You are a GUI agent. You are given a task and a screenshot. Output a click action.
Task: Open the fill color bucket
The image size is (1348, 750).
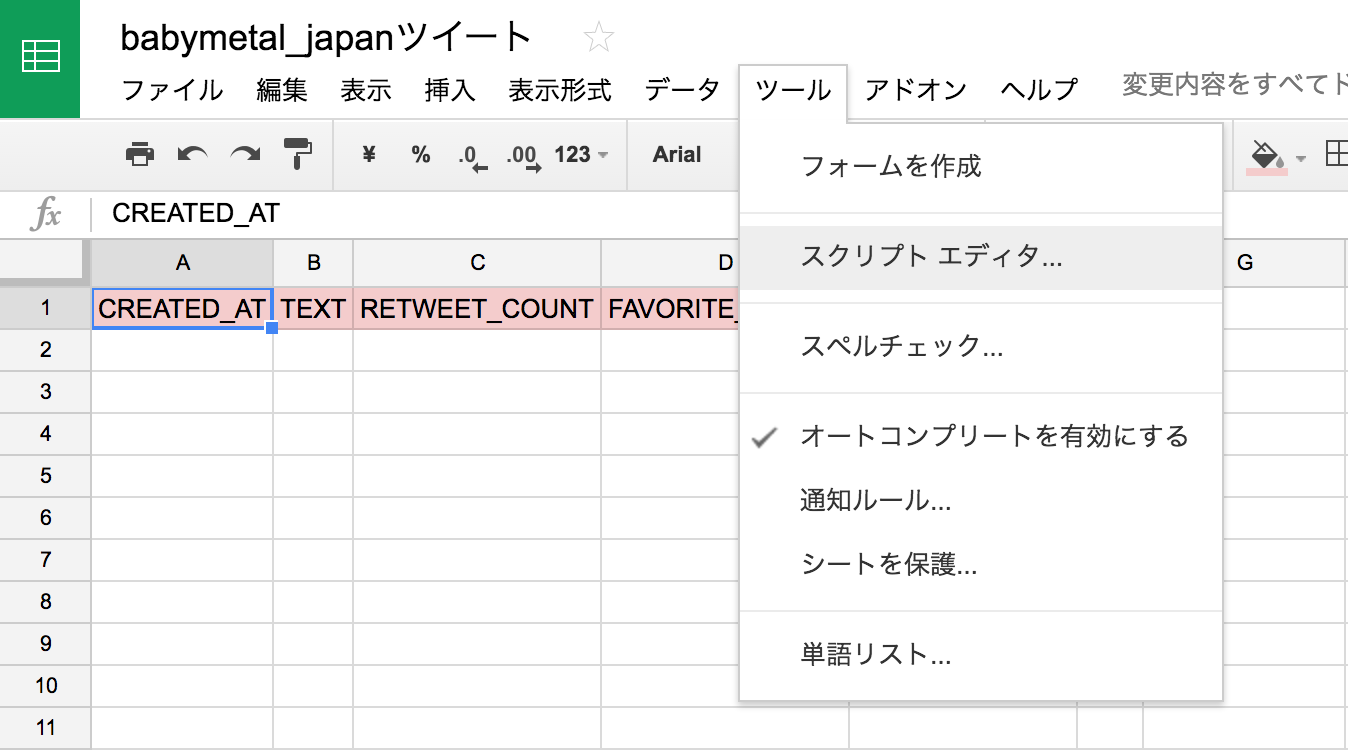tap(1267, 156)
